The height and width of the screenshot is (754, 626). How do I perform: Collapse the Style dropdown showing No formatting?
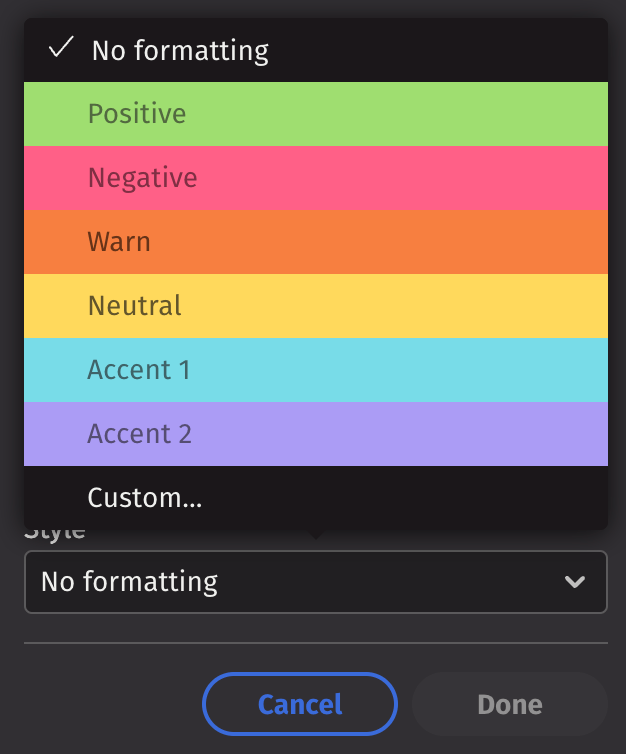coord(315,582)
